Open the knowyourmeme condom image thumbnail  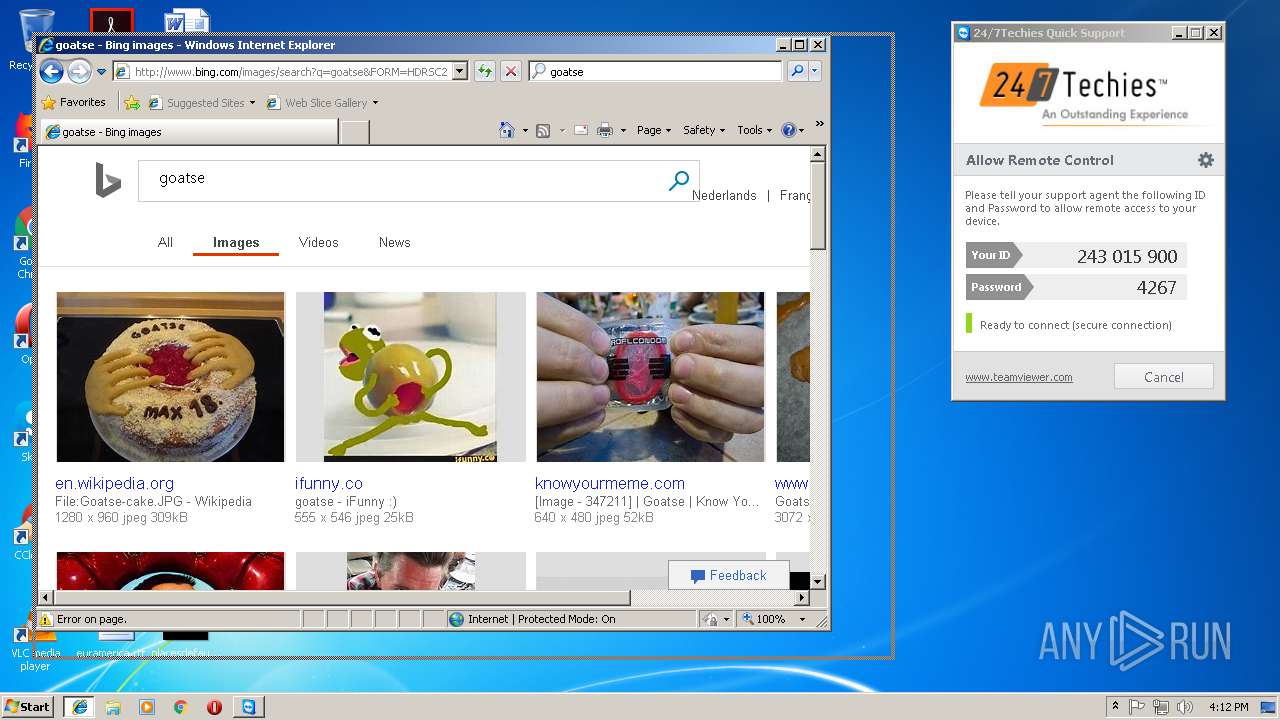[x=650, y=377]
